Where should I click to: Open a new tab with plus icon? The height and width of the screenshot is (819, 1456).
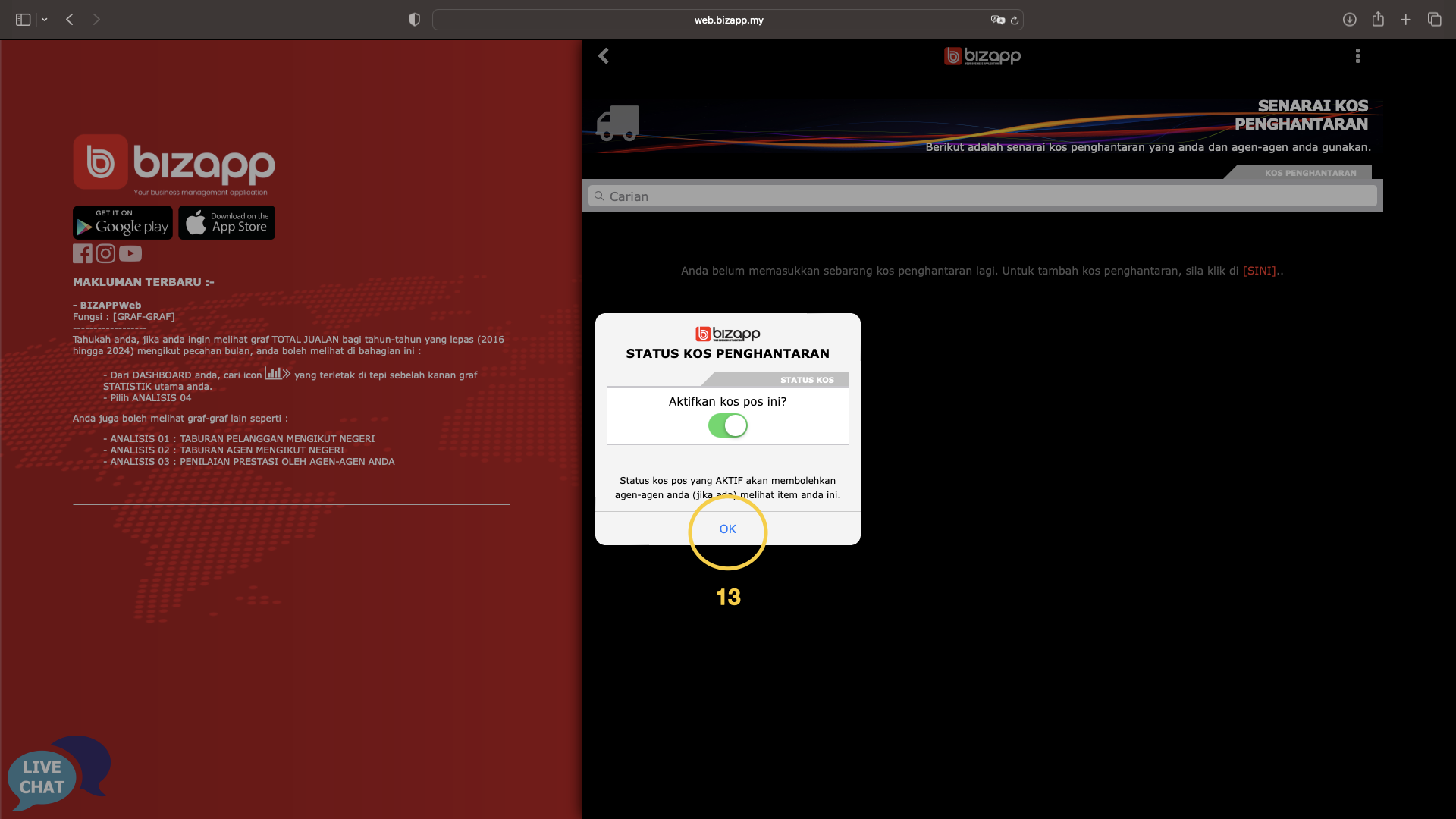[x=1406, y=20]
